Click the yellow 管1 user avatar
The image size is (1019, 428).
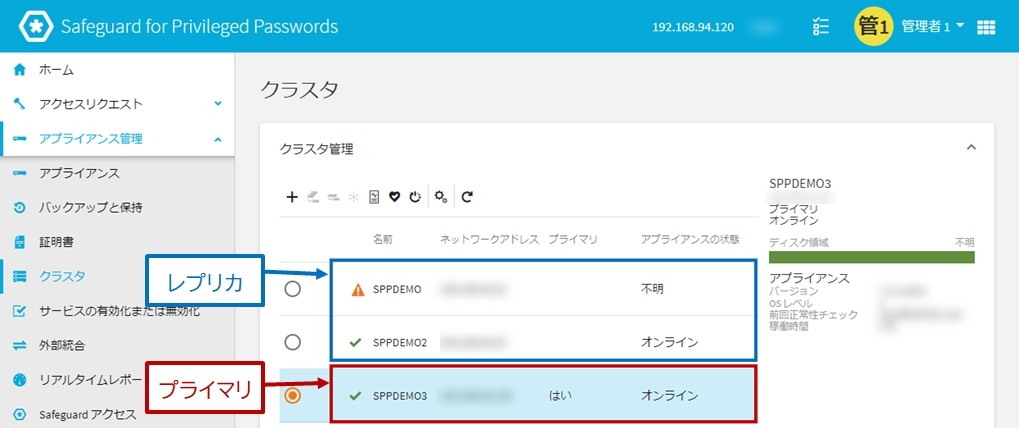coord(873,27)
